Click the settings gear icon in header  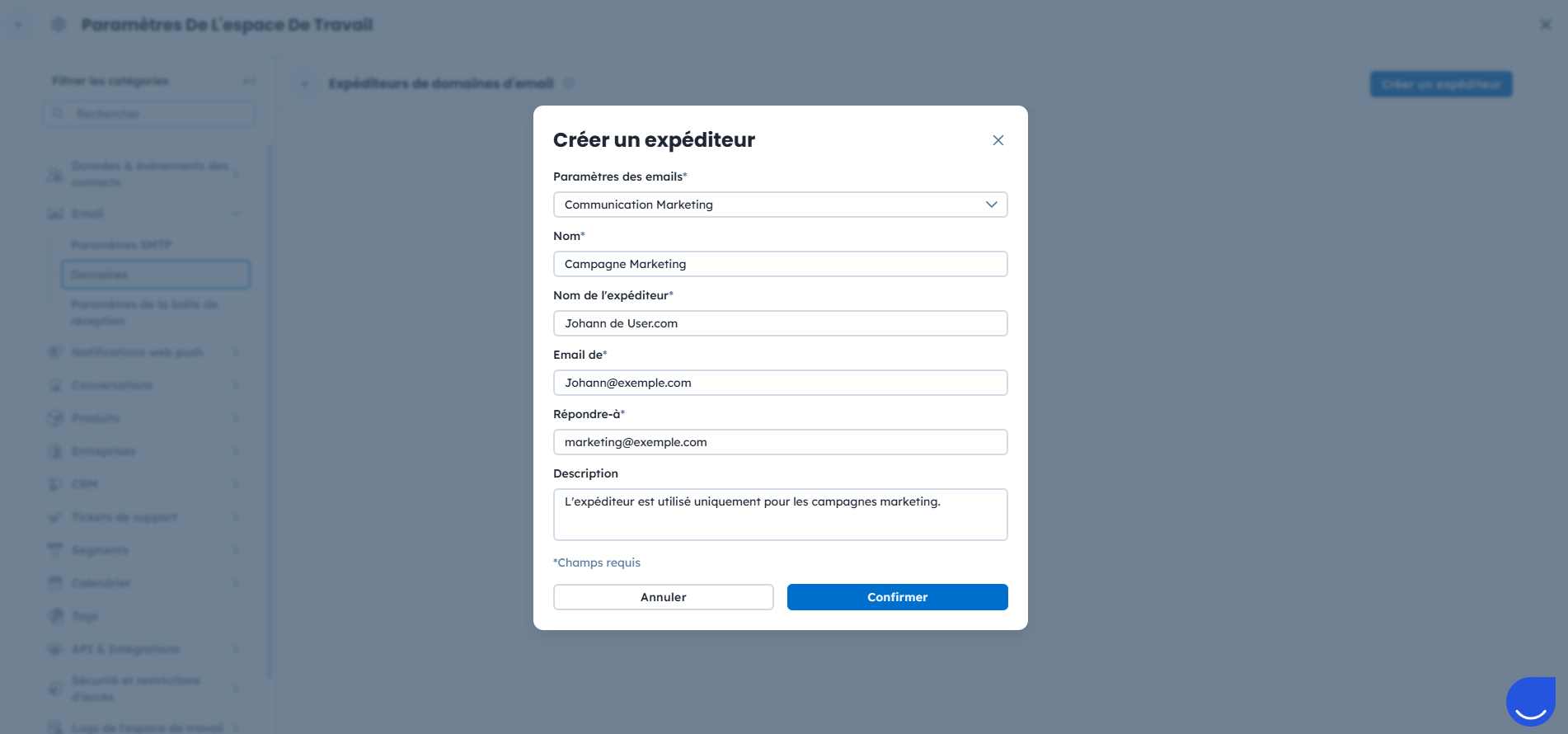point(58,25)
